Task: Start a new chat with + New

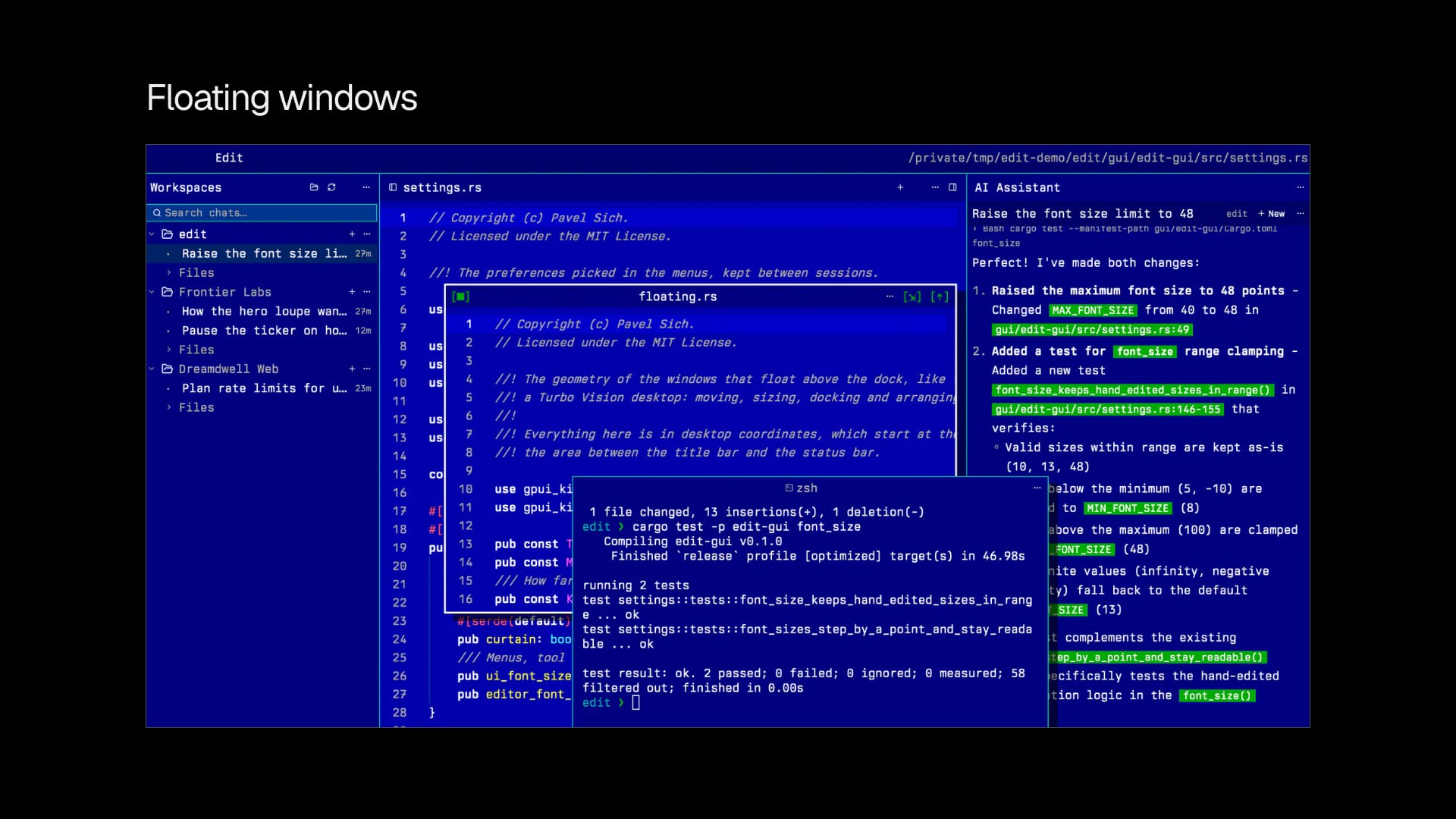Action: (x=1272, y=214)
